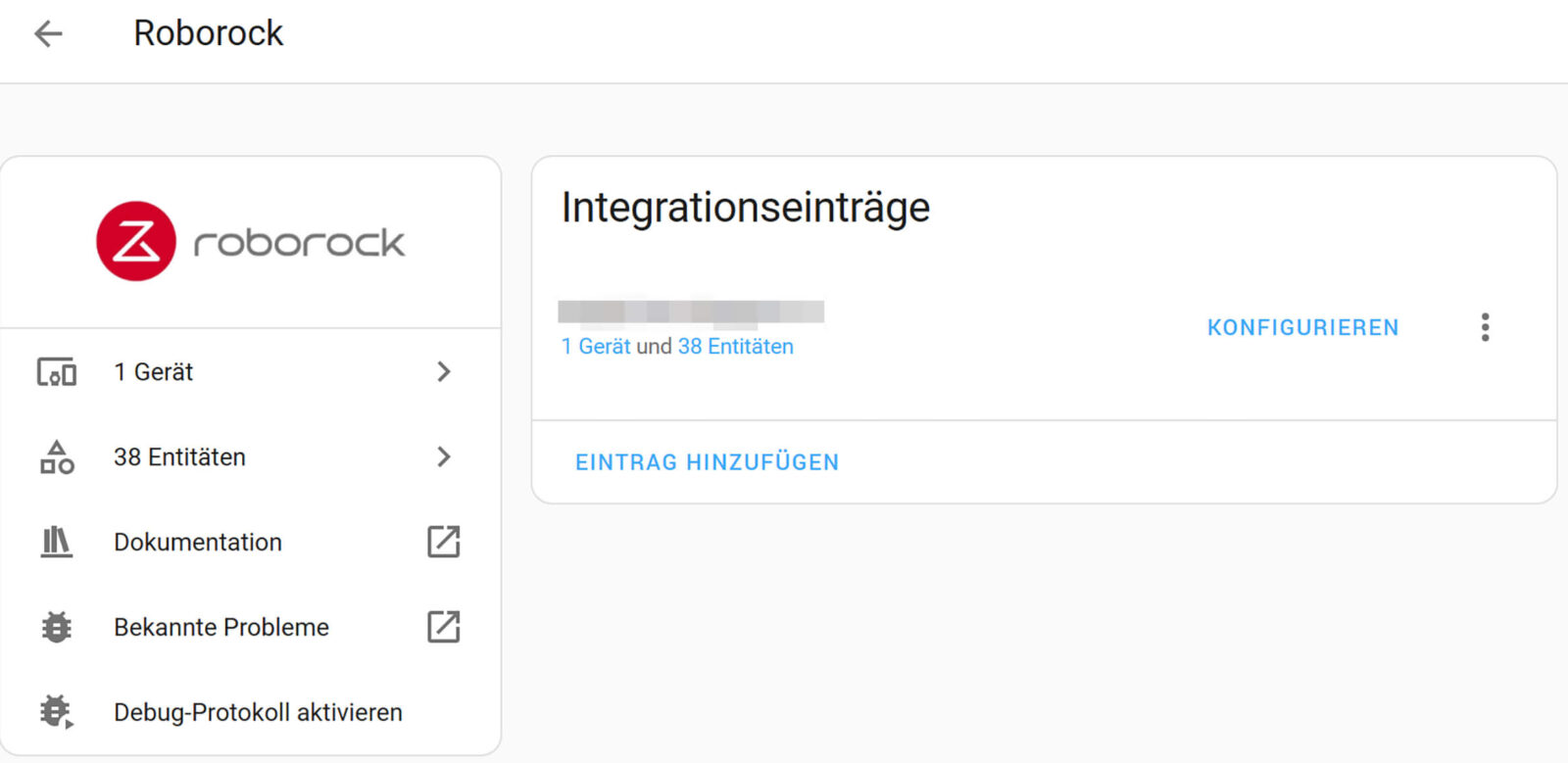Click the blurred integration entry name
The width and height of the screenshot is (1568, 763).
691,311
